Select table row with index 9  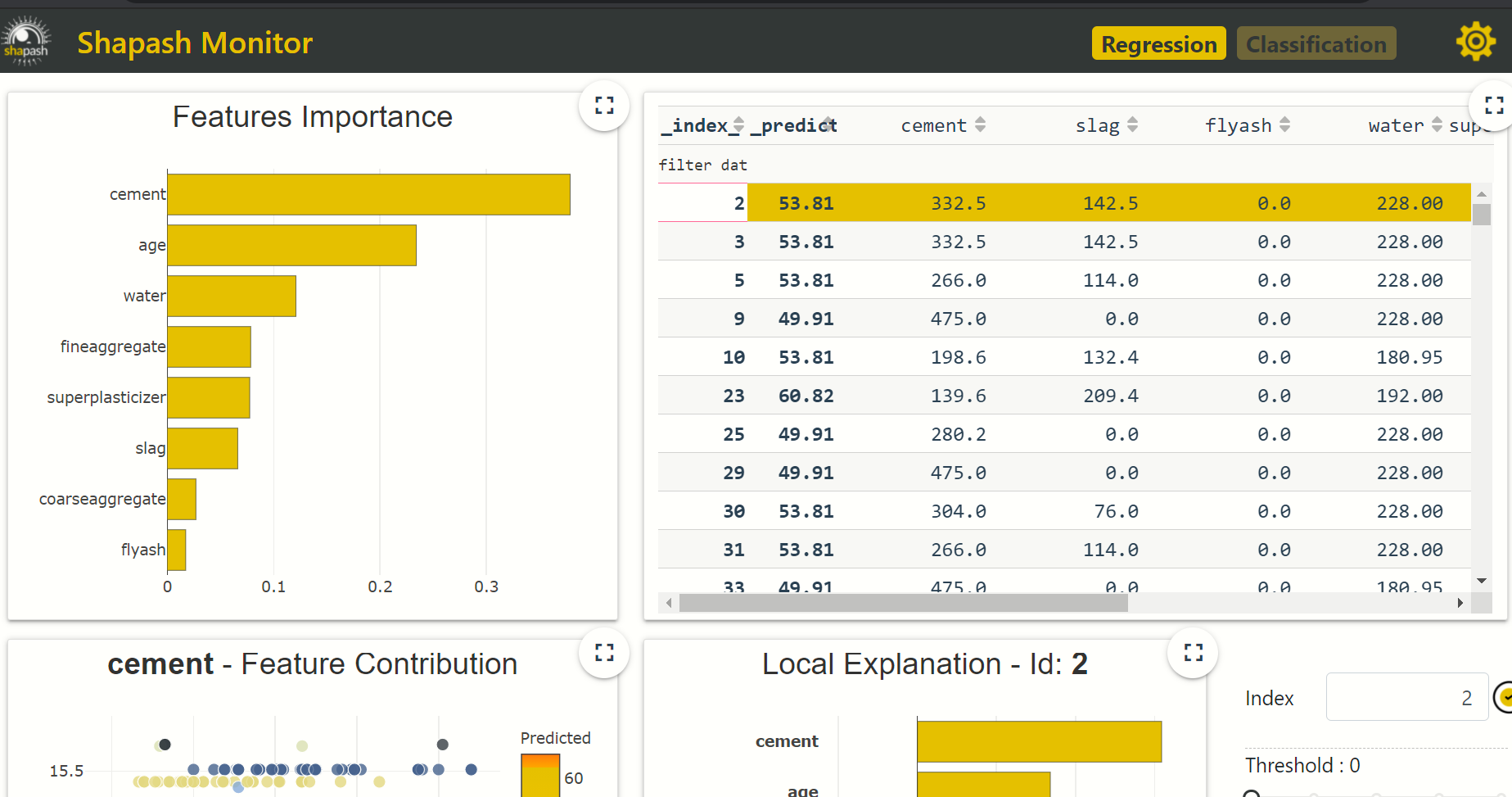coord(1064,319)
